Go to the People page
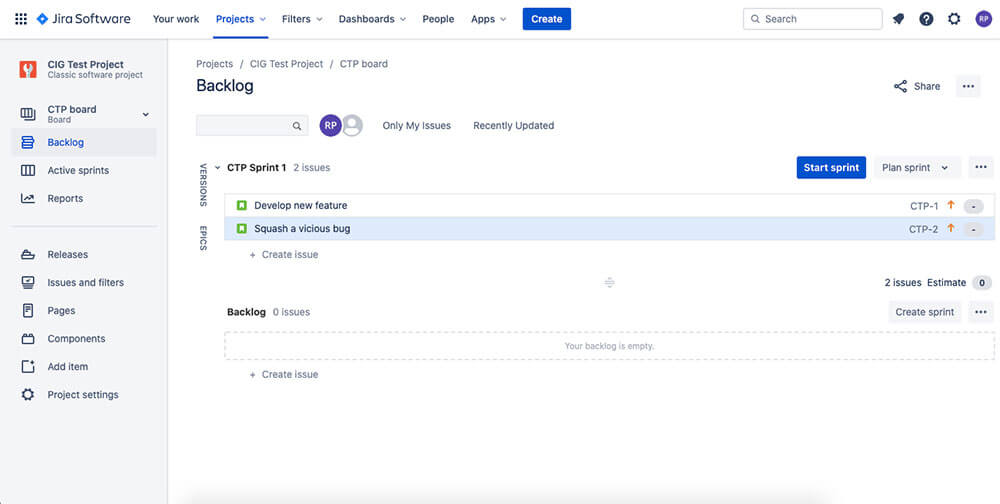 click(x=438, y=19)
